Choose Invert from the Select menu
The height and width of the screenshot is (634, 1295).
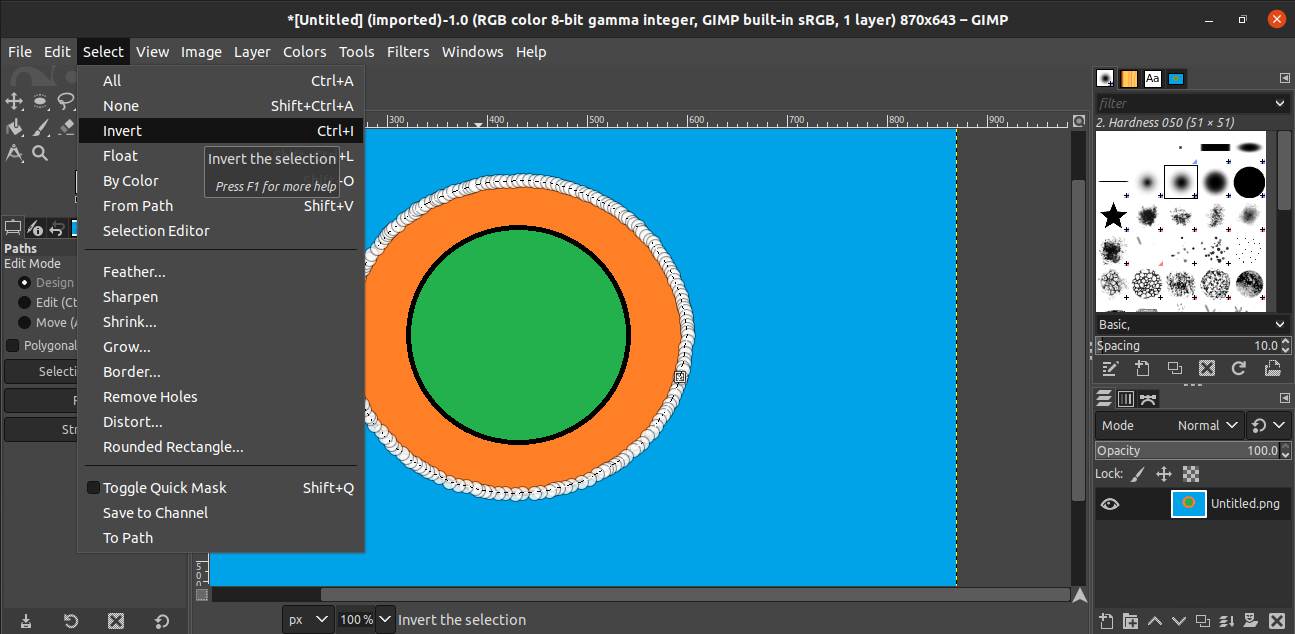click(122, 131)
